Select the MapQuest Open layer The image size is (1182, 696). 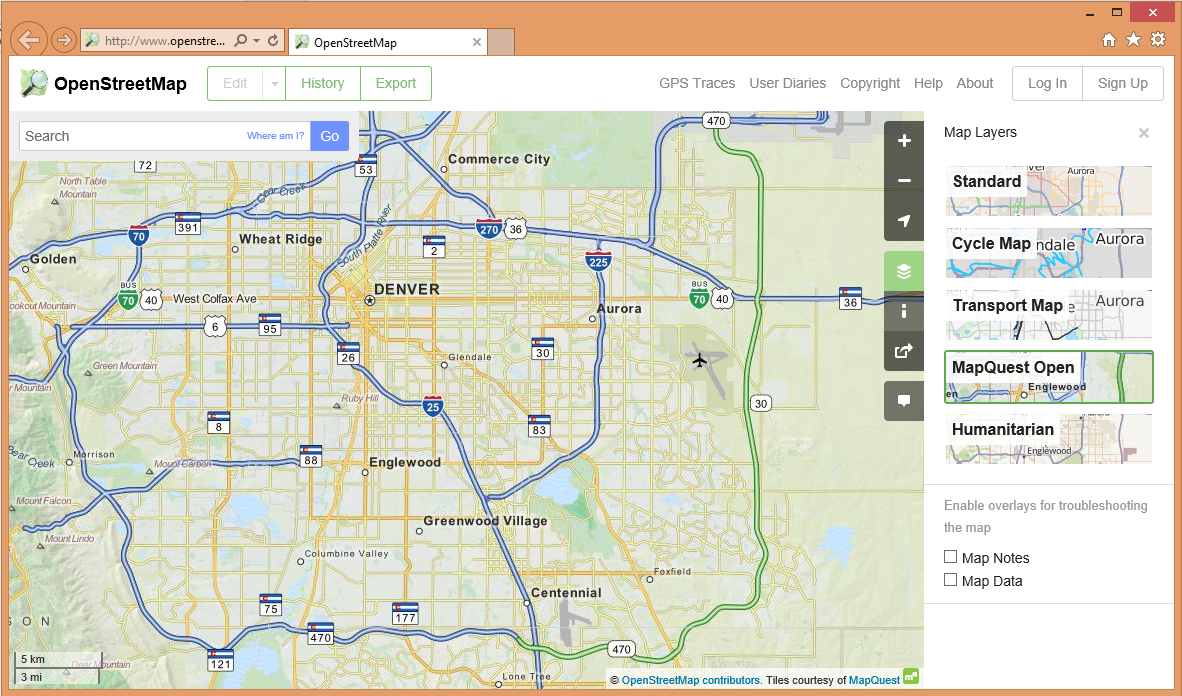pyautogui.click(x=1049, y=376)
